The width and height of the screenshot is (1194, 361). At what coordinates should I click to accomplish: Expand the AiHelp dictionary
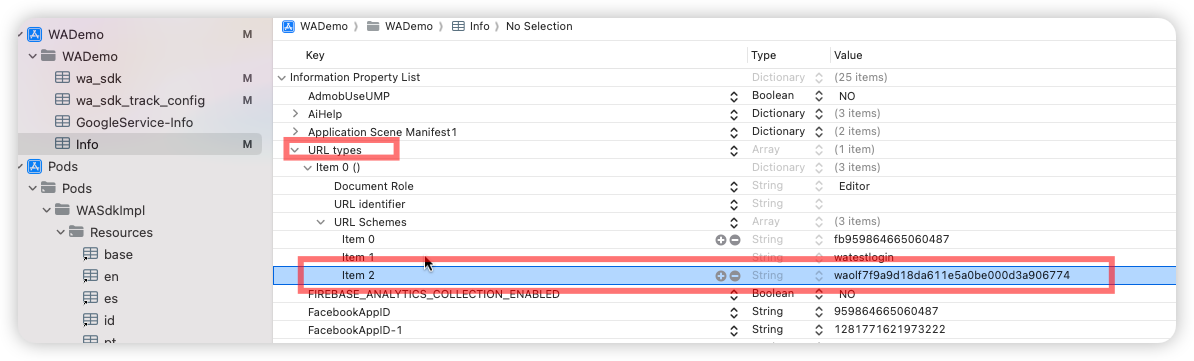pyautogui.click(x=295, y=113)
